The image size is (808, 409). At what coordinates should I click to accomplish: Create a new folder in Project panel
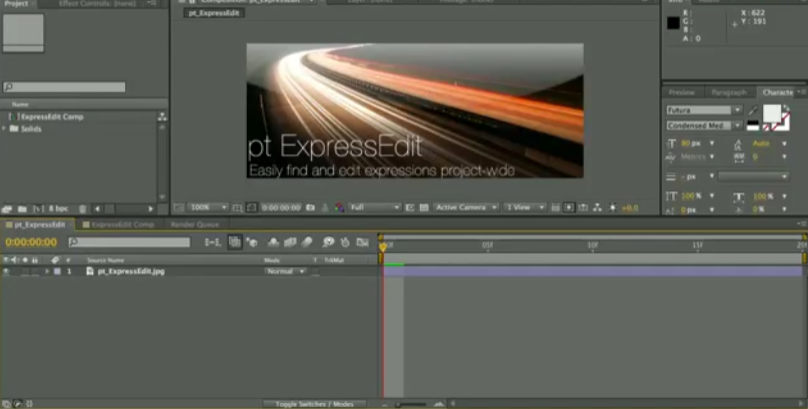(x=22, y=209)
